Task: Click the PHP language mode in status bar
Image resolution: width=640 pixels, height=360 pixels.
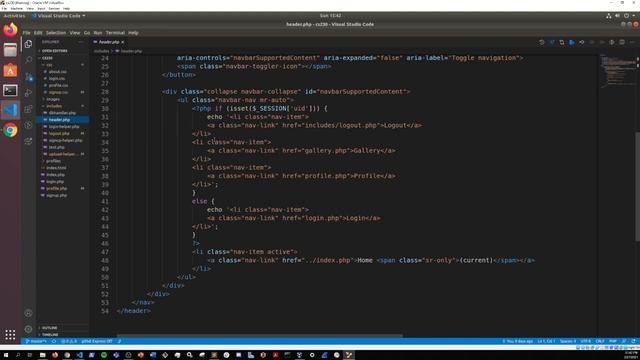Action: (613, 341)
